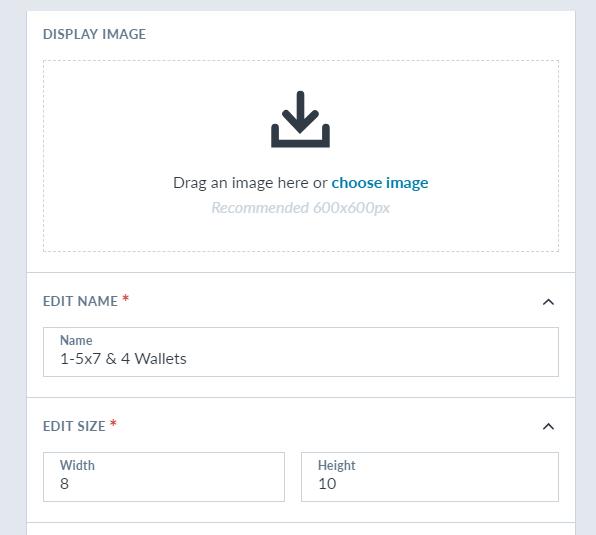Click the Height field label
Screen dimensions: 596x535
pos(336,465)
